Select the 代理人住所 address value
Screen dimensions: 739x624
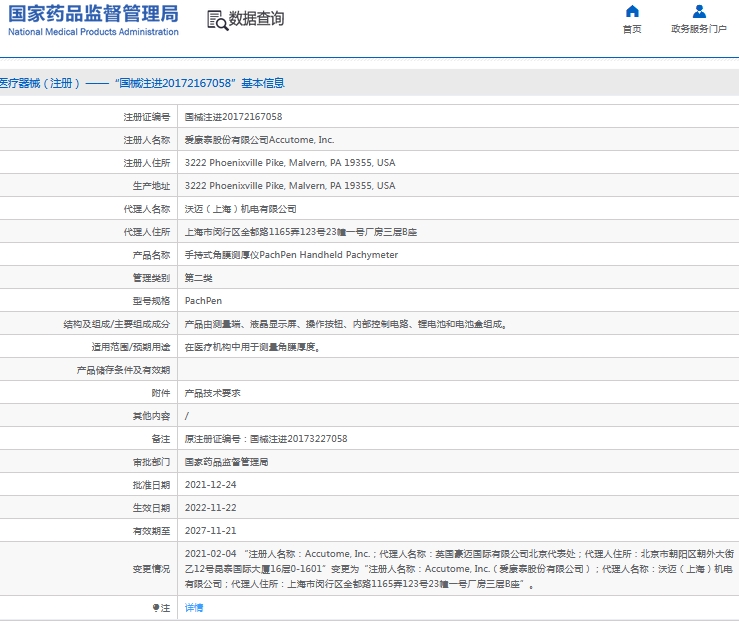pos(301,232)
